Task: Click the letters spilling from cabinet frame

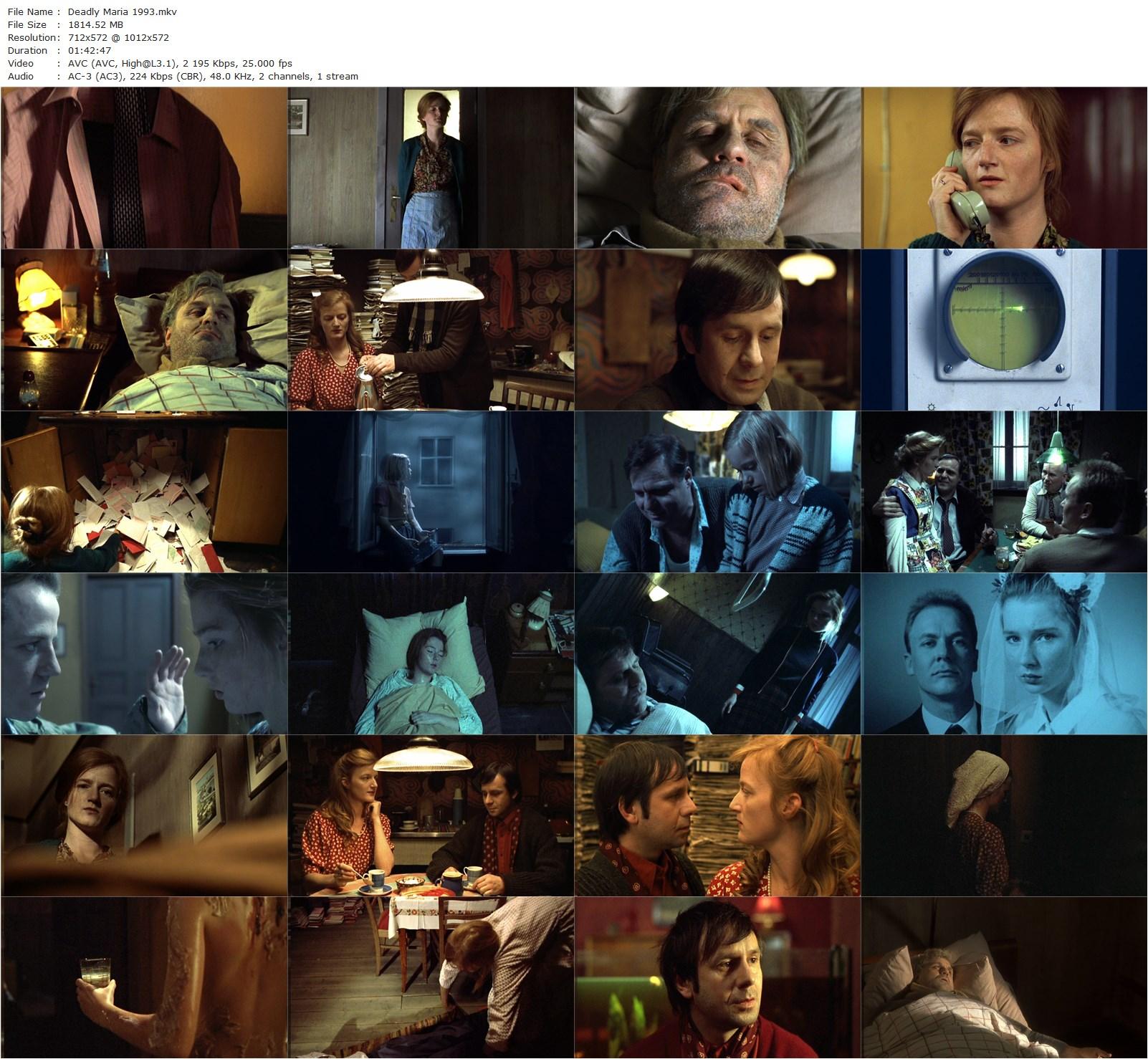Action: 144,492
